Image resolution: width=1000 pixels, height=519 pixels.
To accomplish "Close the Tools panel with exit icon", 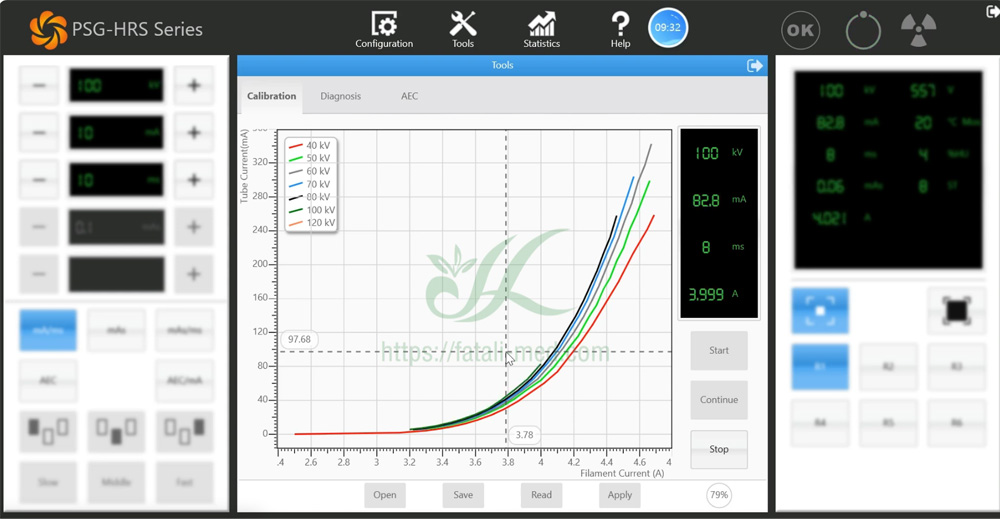I will [754, 66].
